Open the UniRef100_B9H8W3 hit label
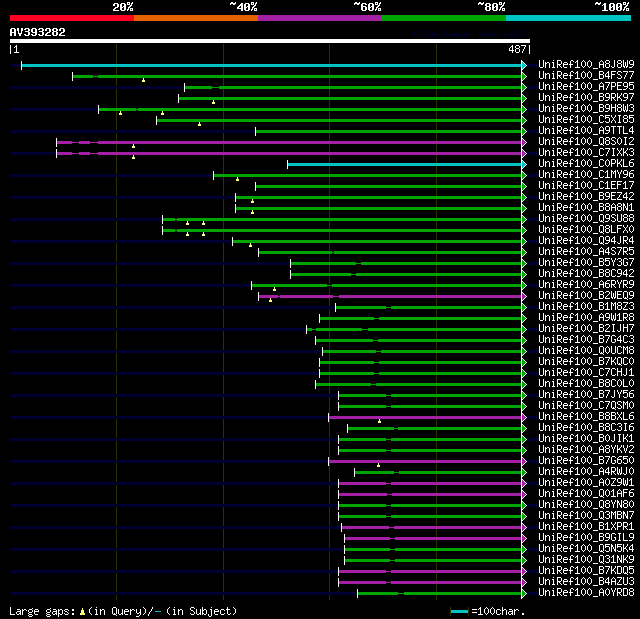Screen dimensions: 640x619 coord(586,109)
